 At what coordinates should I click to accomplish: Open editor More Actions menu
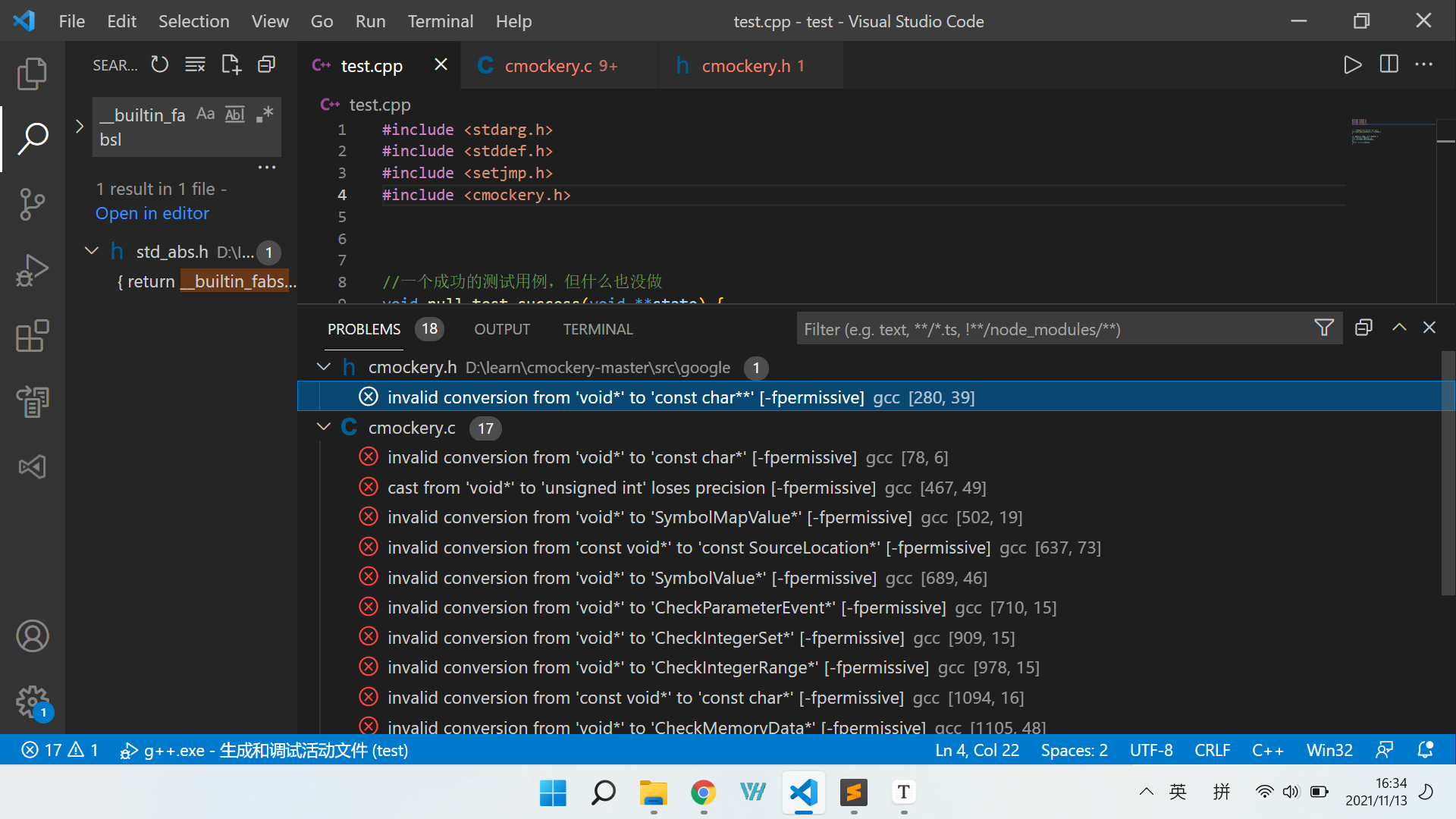click(1424, 64)
